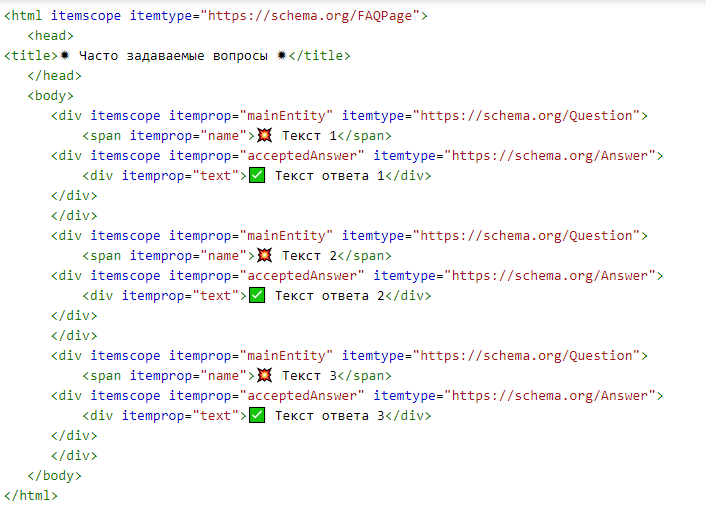The height and width of the screenshot is (525, 706).
Task: Click the Текст ответа 2 answer text
Action: [329, 296]
